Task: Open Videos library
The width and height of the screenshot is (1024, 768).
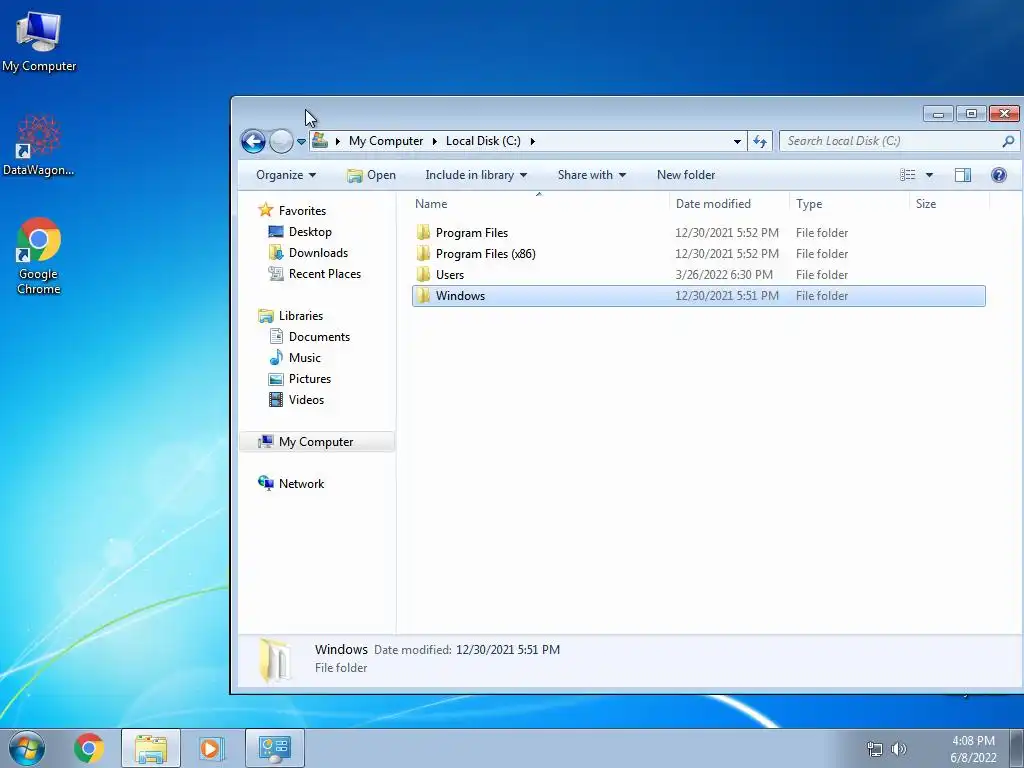Action: click(306, 400)
